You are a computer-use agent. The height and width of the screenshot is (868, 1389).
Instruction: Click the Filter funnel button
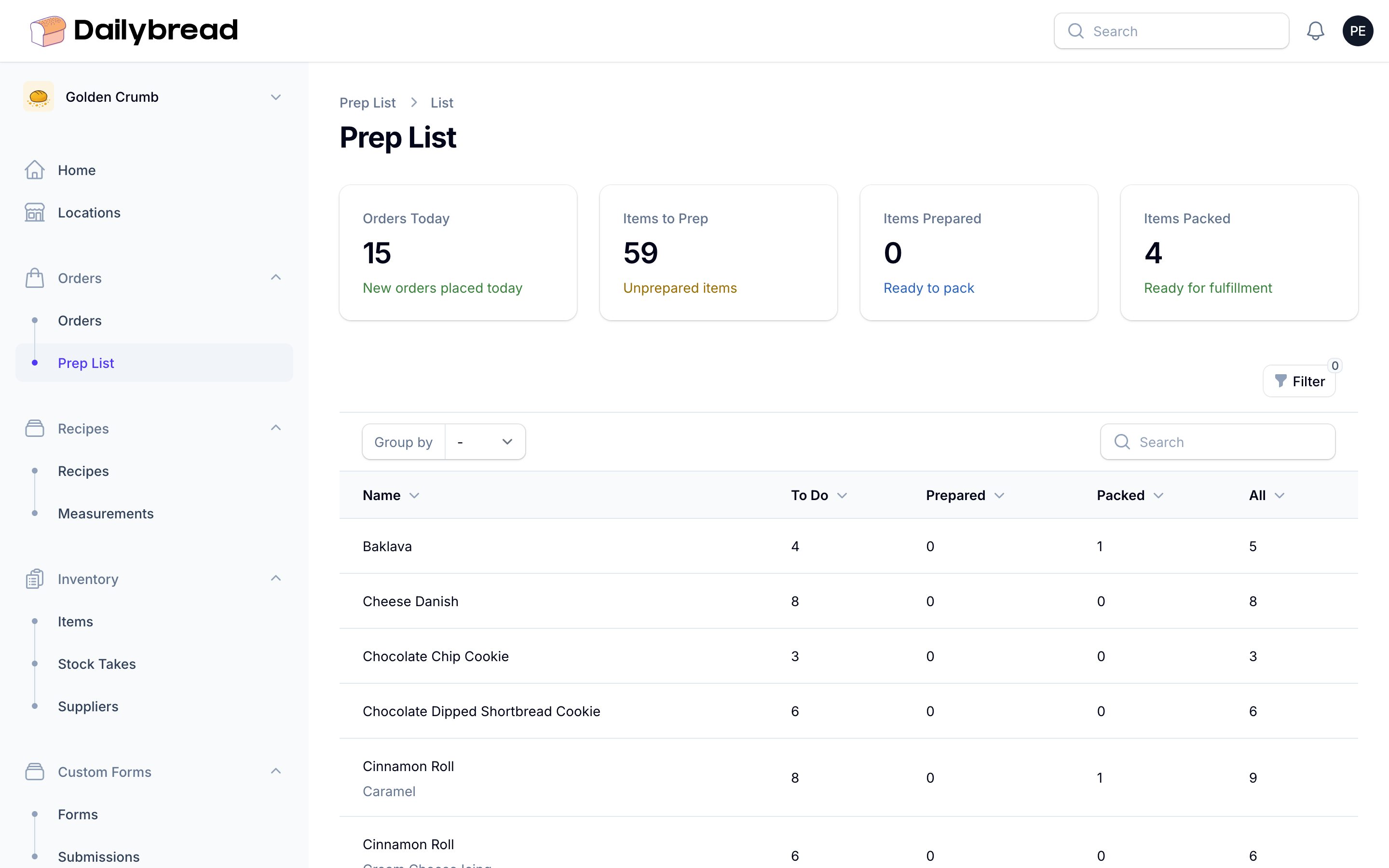click(x=1299, y=381)
